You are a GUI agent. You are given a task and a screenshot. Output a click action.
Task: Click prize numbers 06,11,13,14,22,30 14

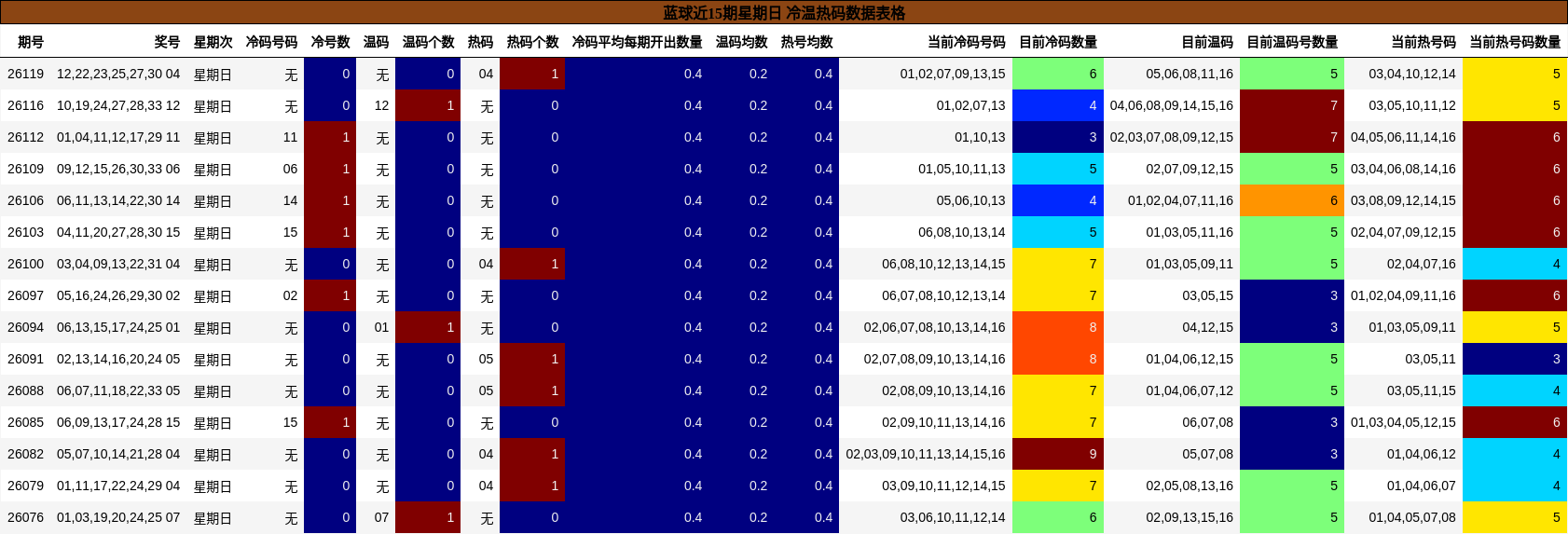click(x=118, y=200)
